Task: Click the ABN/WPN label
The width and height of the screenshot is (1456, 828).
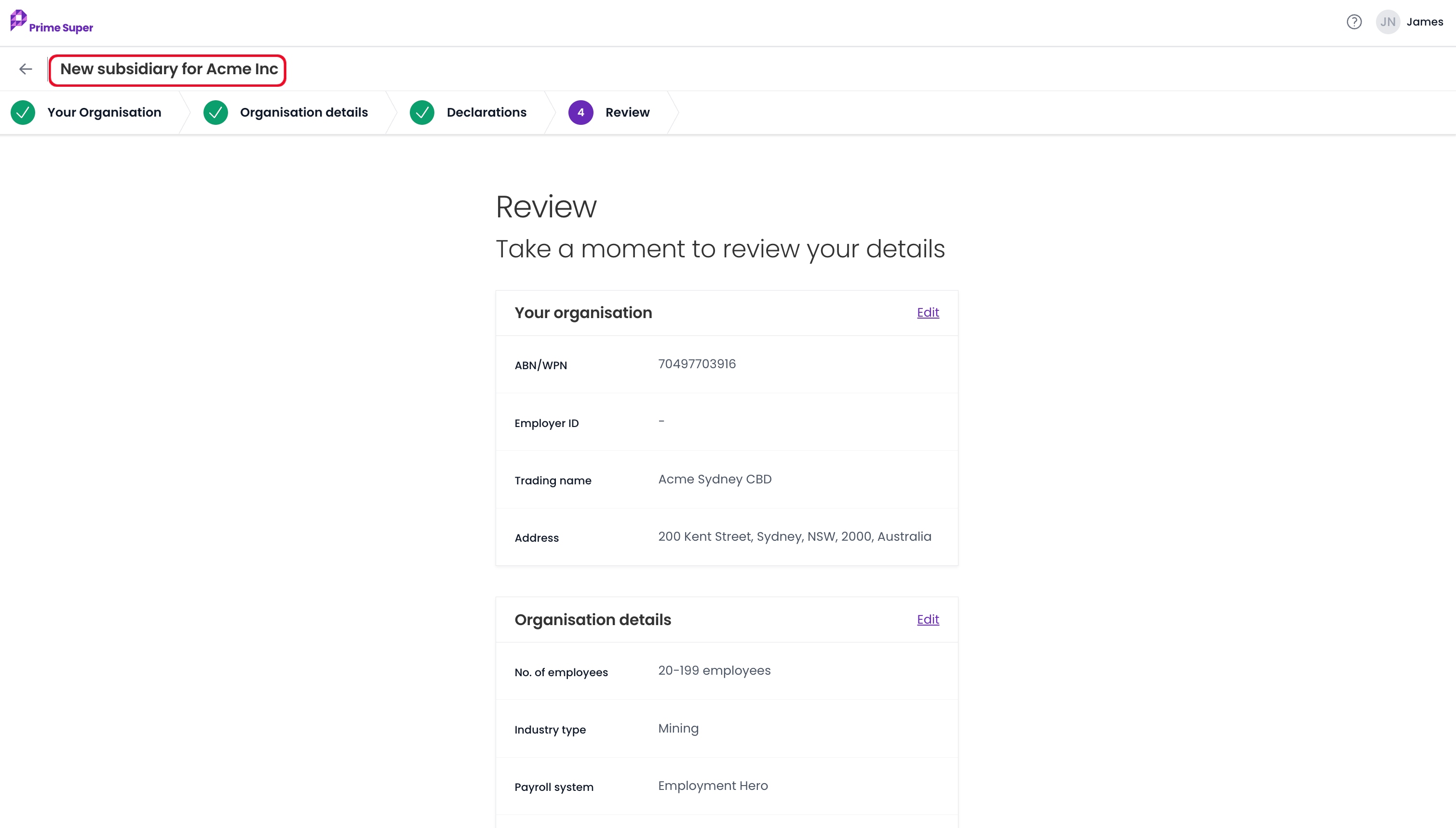Action: [x=541, y=366]
